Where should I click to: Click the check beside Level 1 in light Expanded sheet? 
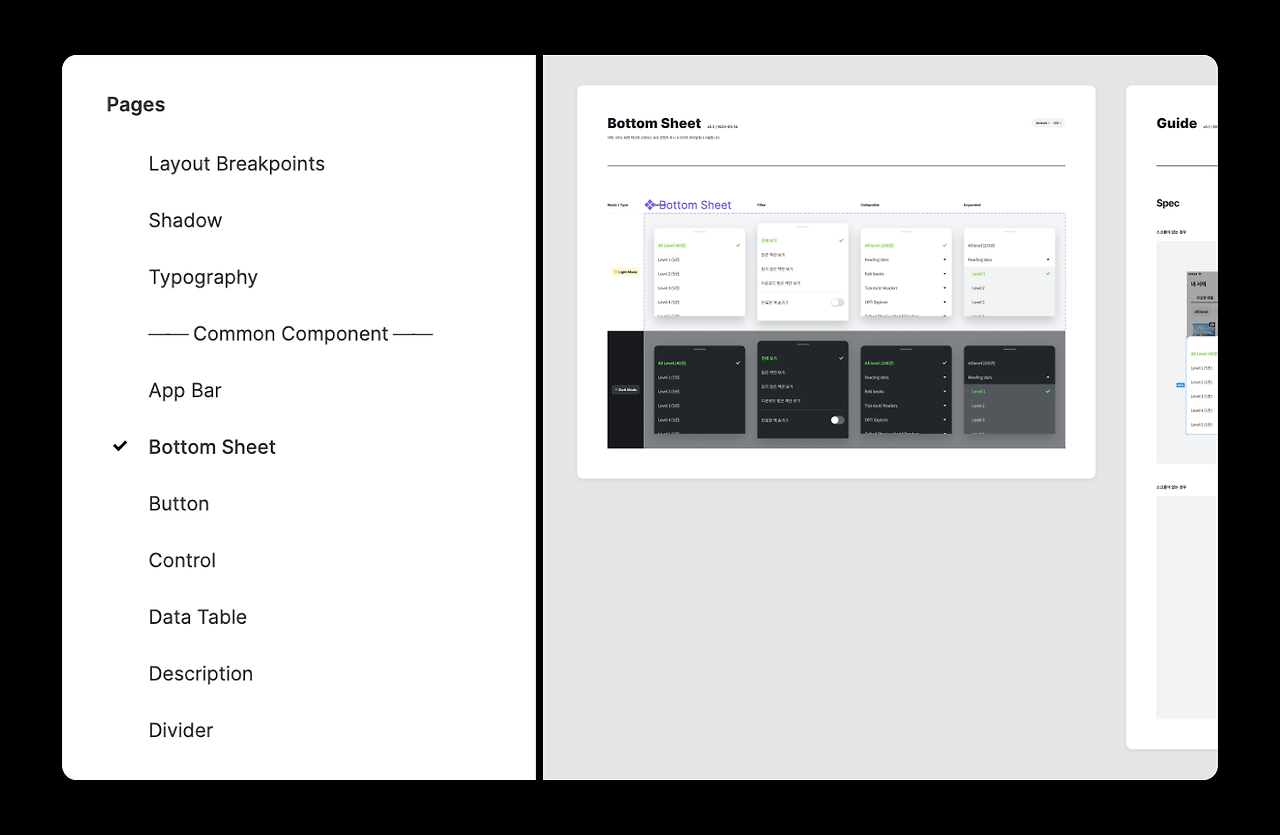point(1048,273)
